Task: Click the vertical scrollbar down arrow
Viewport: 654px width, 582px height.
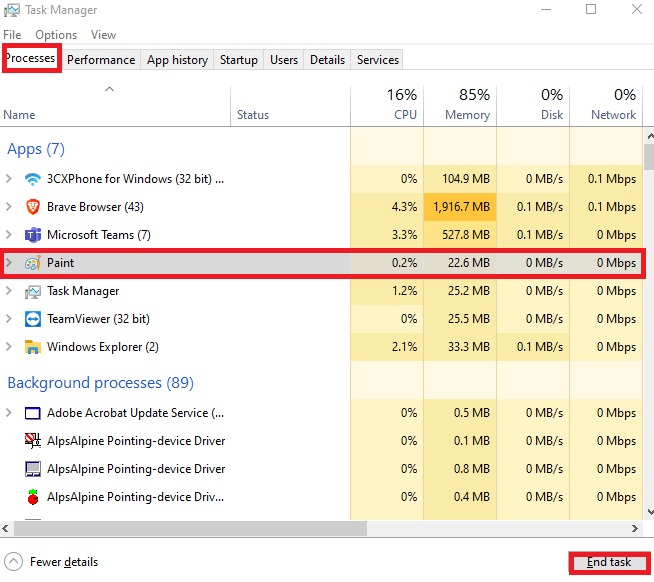Action: 650,512
